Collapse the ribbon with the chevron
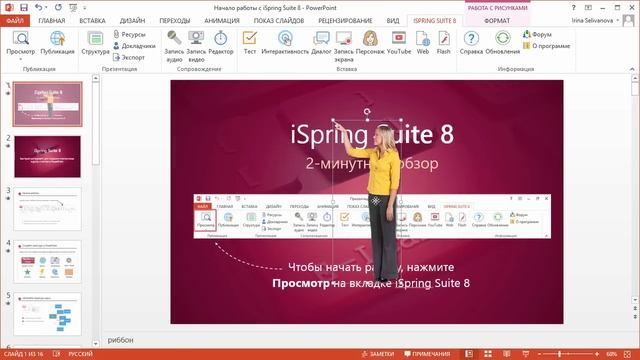 click(632, 69)
